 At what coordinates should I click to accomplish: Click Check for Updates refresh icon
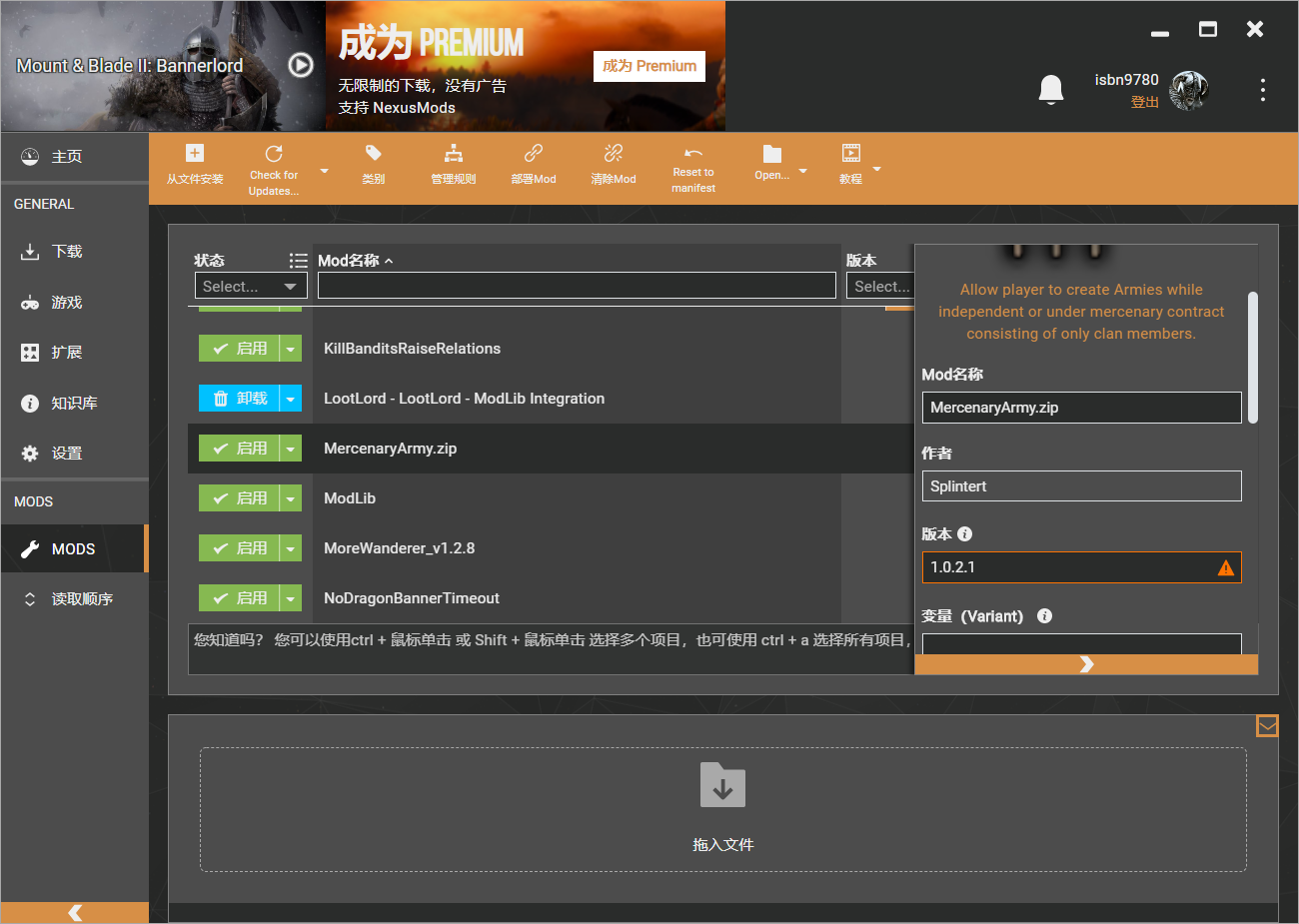click(x=274, y=154)
